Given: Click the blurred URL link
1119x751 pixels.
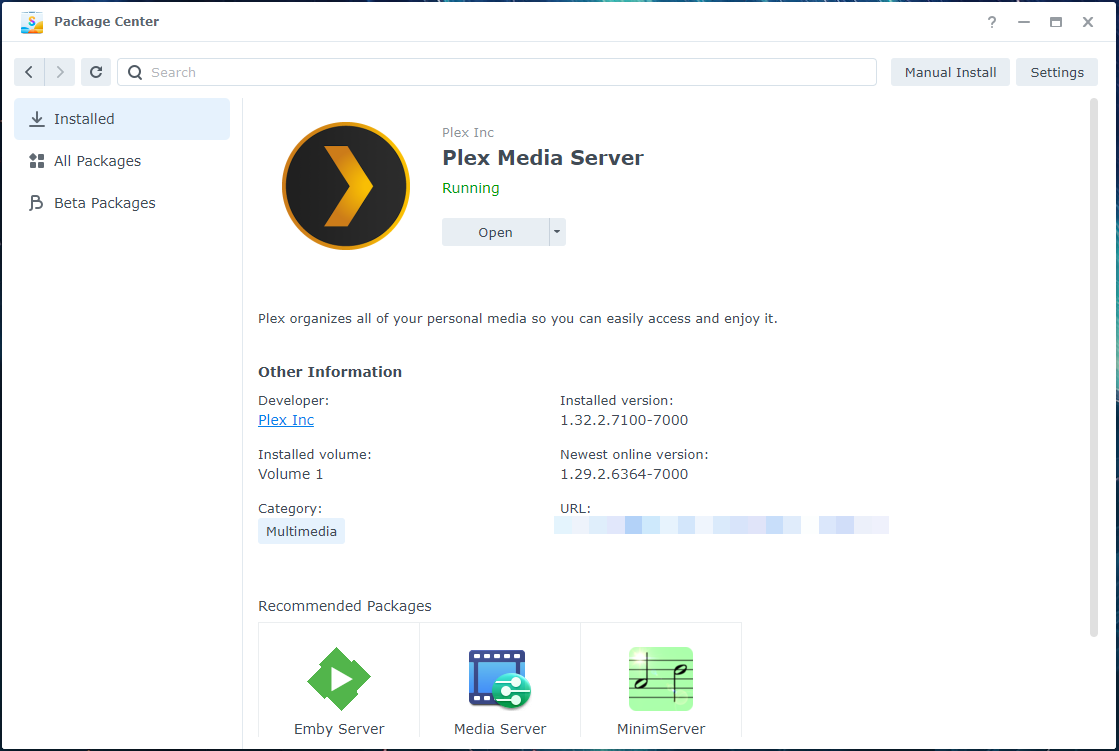Looking at the screenshot, I should (721, 525).
